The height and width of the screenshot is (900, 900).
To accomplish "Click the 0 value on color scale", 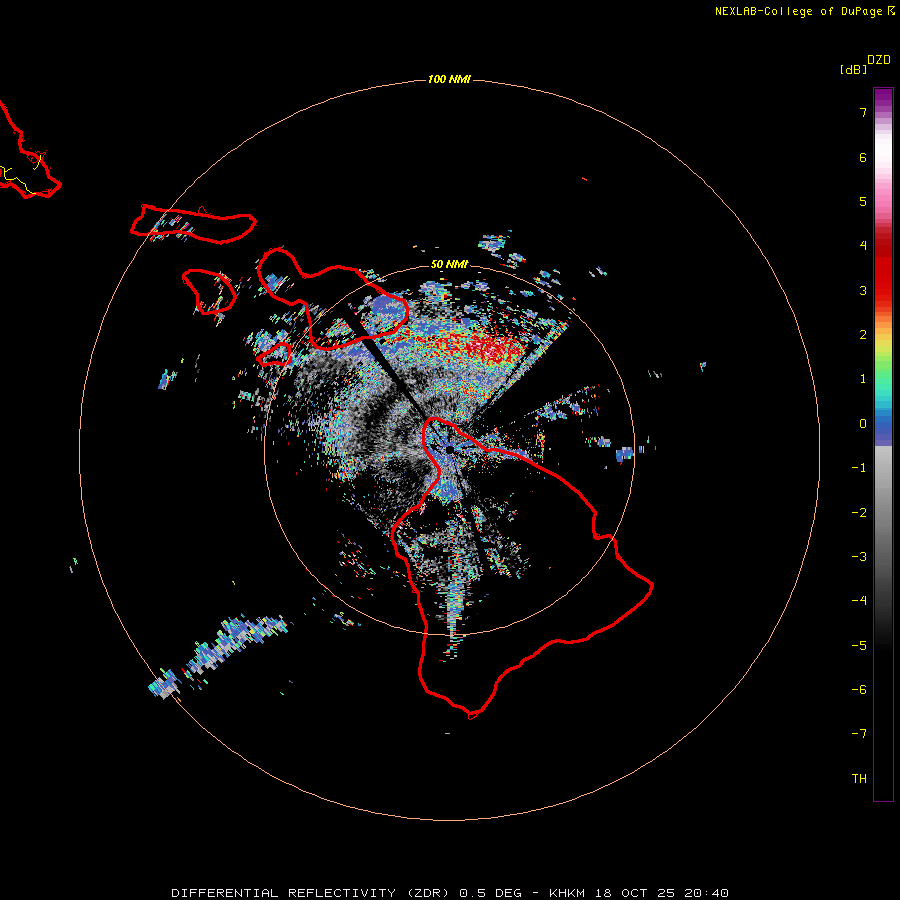I will [863, 424].
